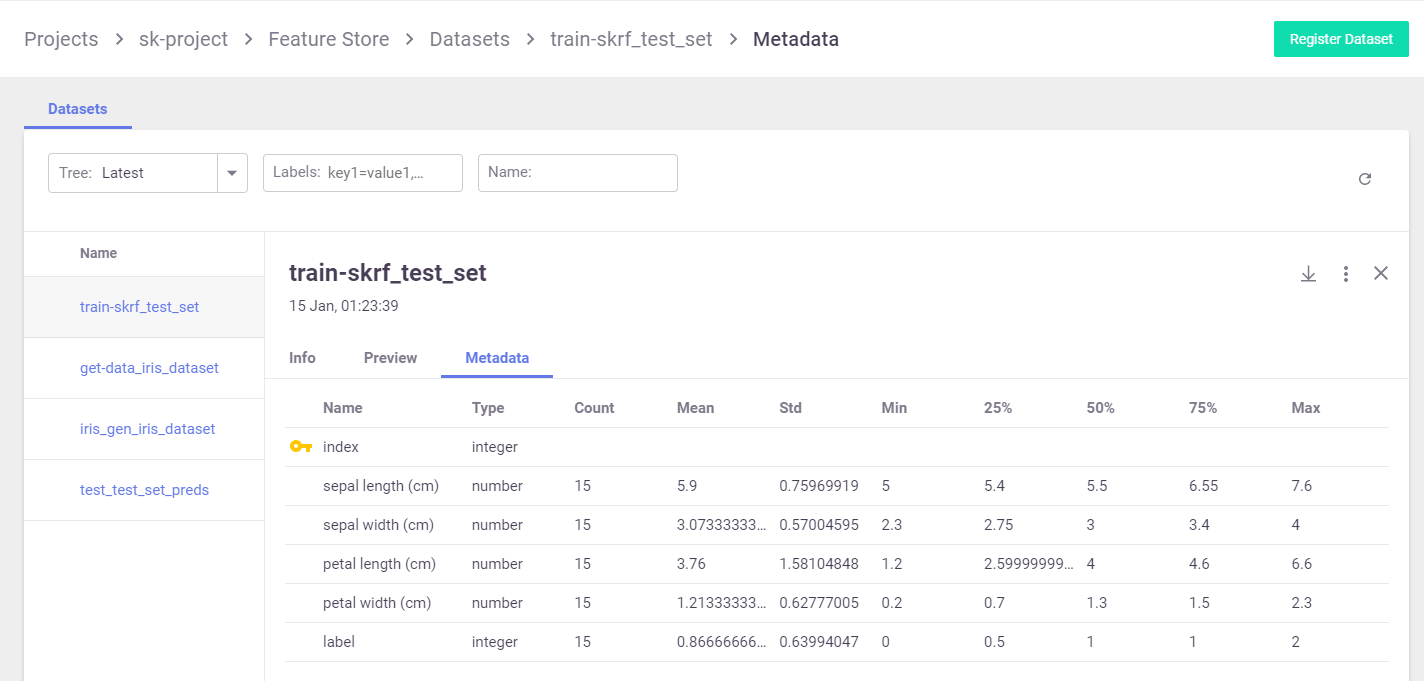
Task: Select iris_gen_iris_dataset in the list
Action: pos(148,429)
